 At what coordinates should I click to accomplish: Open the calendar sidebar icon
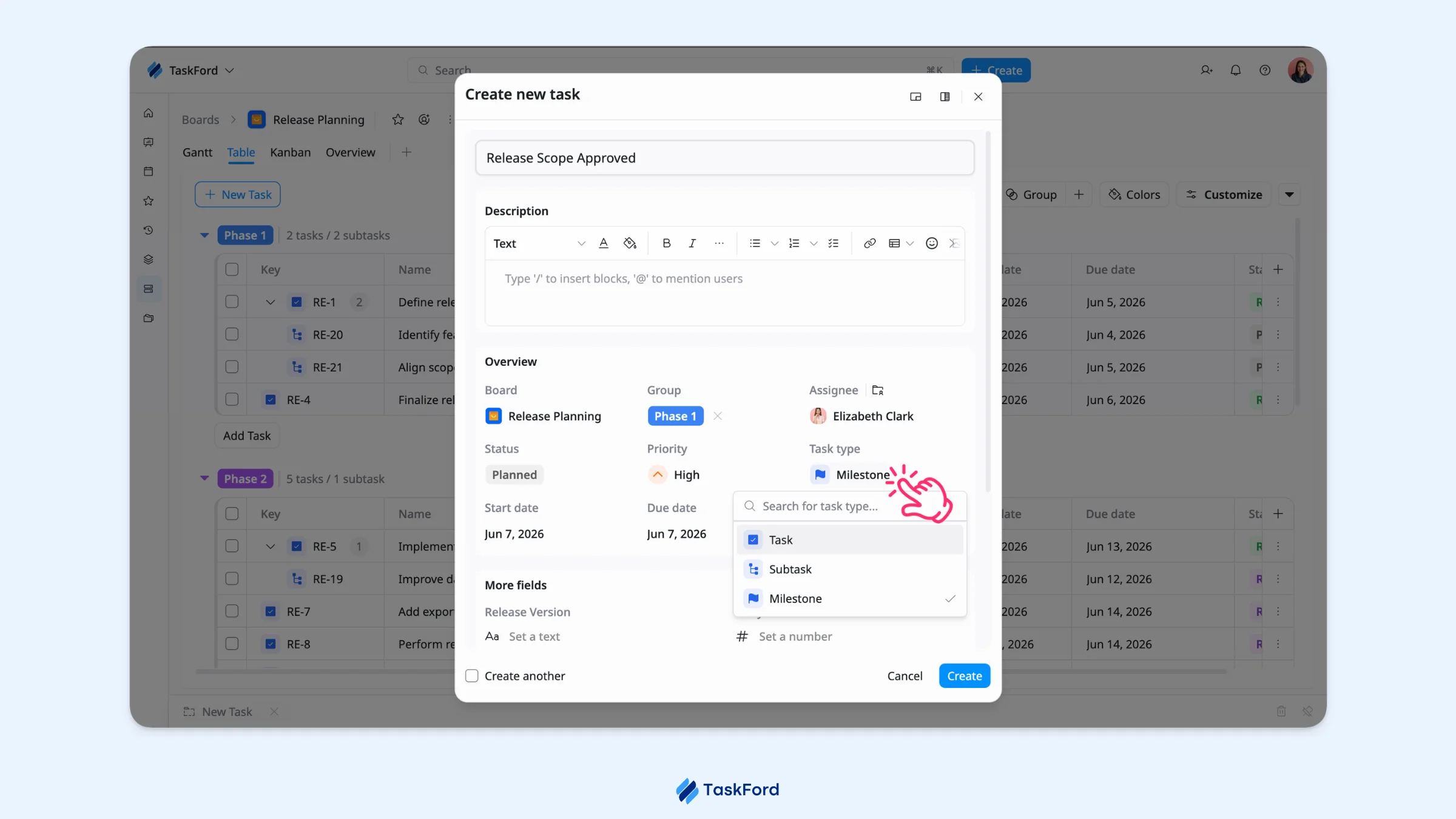(149, 172)
